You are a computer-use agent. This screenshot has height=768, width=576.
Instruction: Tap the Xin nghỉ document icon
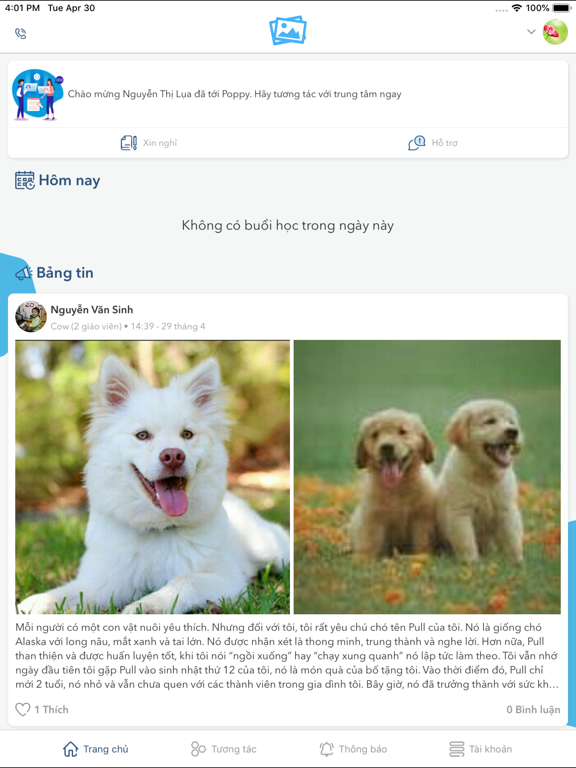(129, 143)
